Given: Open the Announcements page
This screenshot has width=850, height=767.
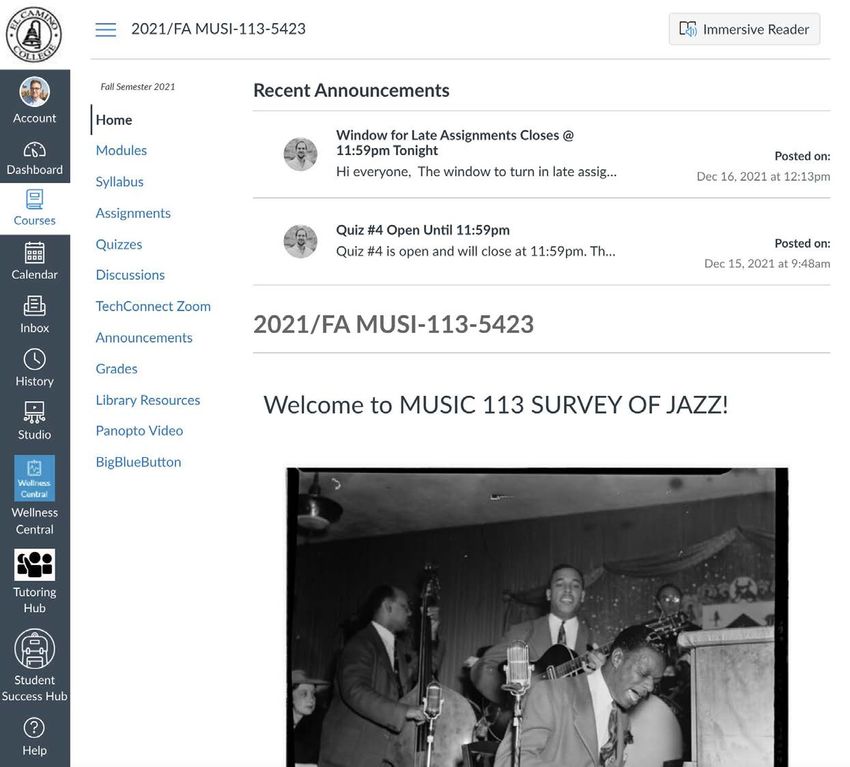Looking at the screenshot, I should click(144, 338).
